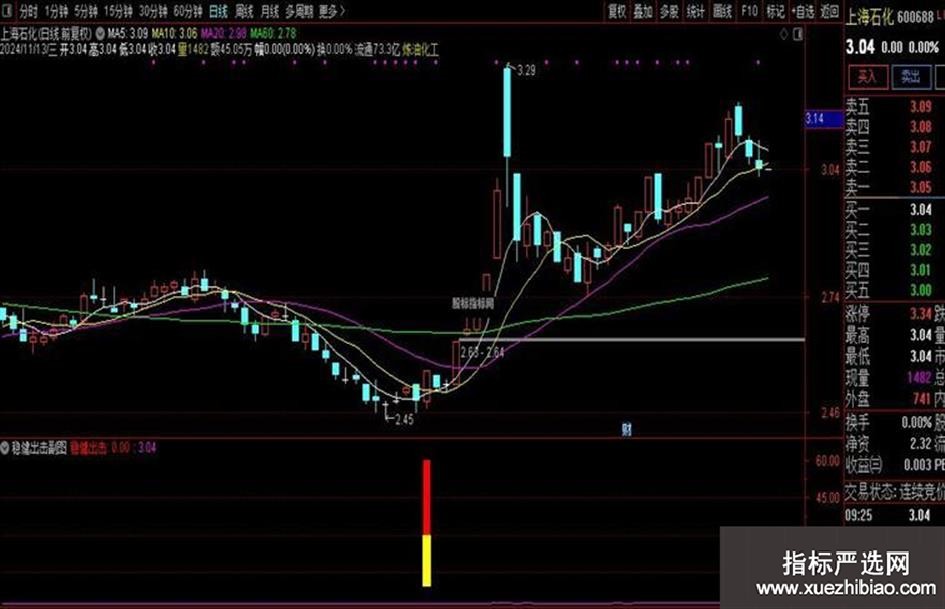The height and width of the screenshot is (609, 945).
Task: Click the side panel collapse icon near diamond
Action: (798, 34)
